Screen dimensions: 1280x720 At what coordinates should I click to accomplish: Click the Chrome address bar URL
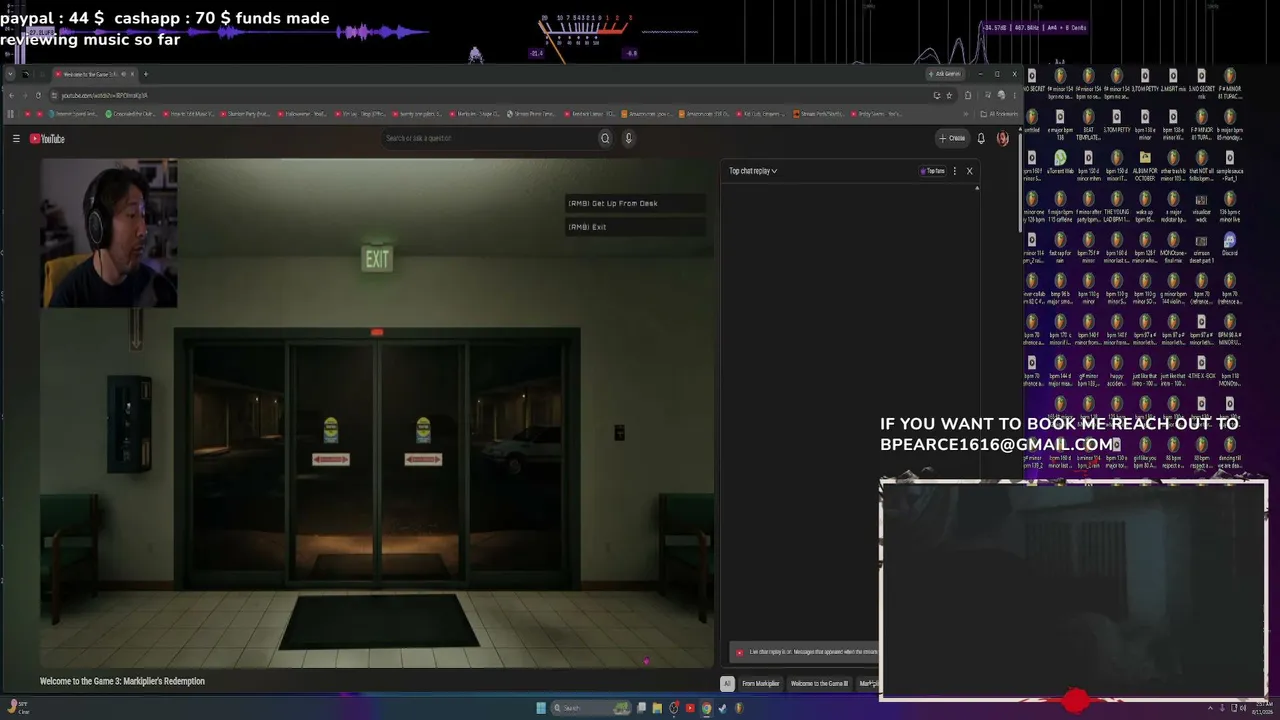[104, 95]
